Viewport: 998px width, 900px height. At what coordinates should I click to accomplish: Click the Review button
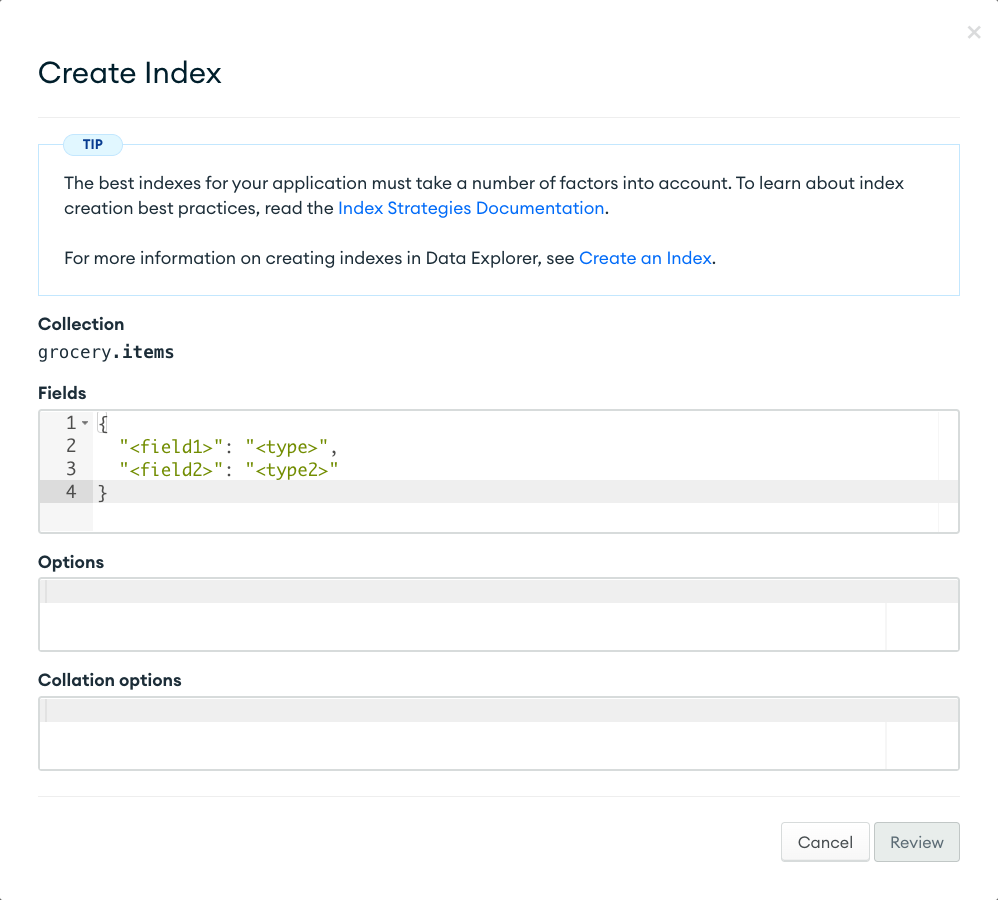point(916,842)
